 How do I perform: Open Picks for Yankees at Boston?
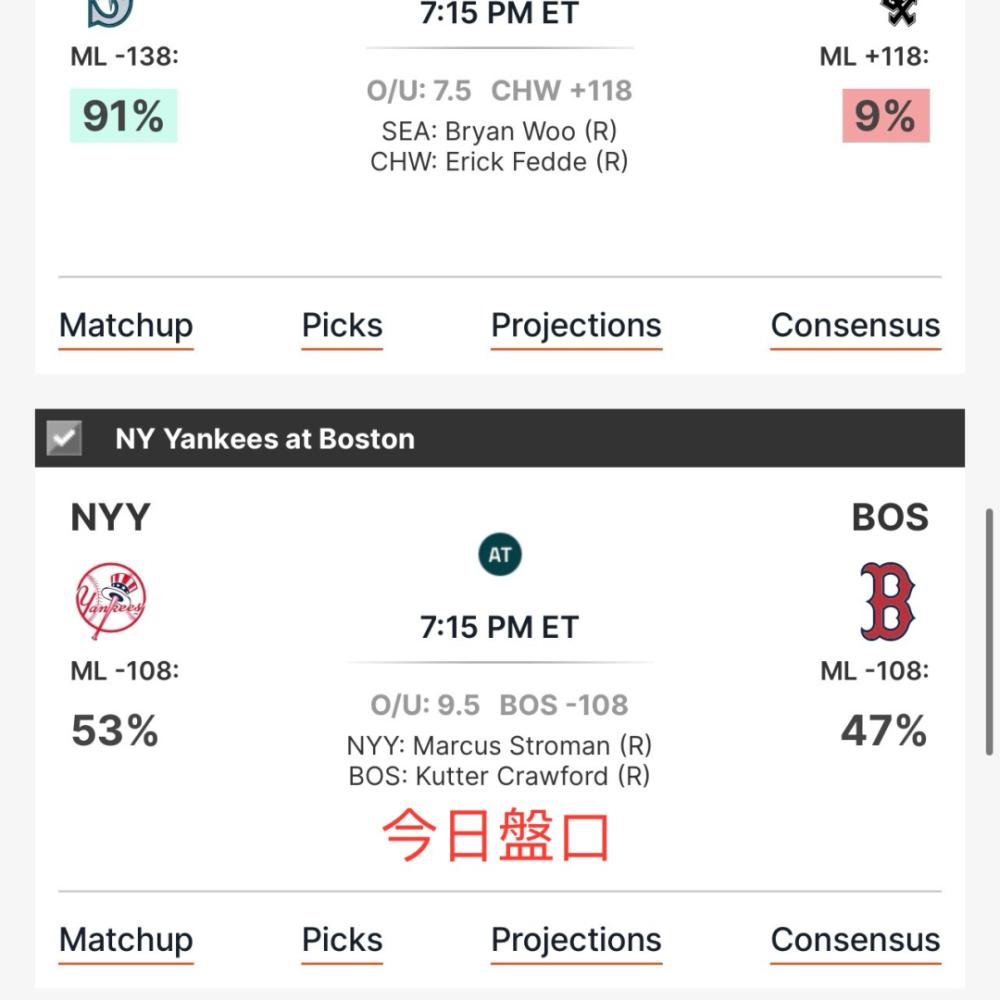point(342,940)
